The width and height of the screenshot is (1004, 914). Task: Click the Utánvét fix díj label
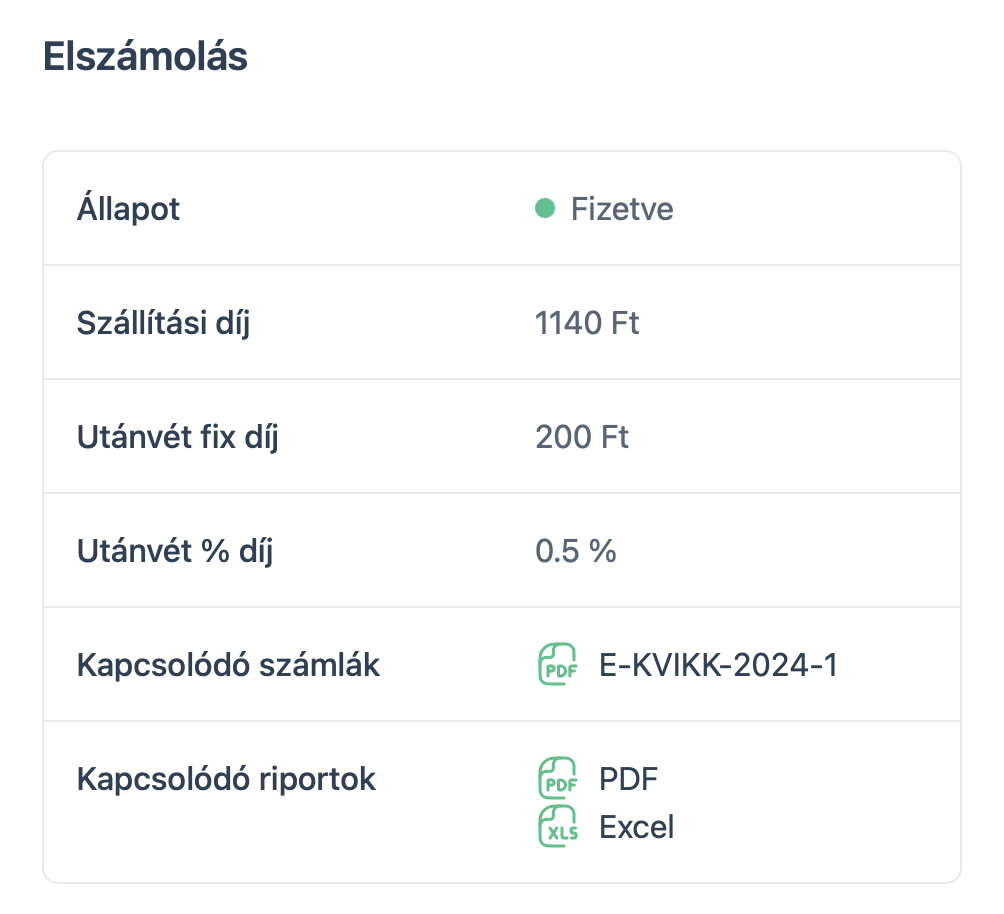[x=177, y=437]
